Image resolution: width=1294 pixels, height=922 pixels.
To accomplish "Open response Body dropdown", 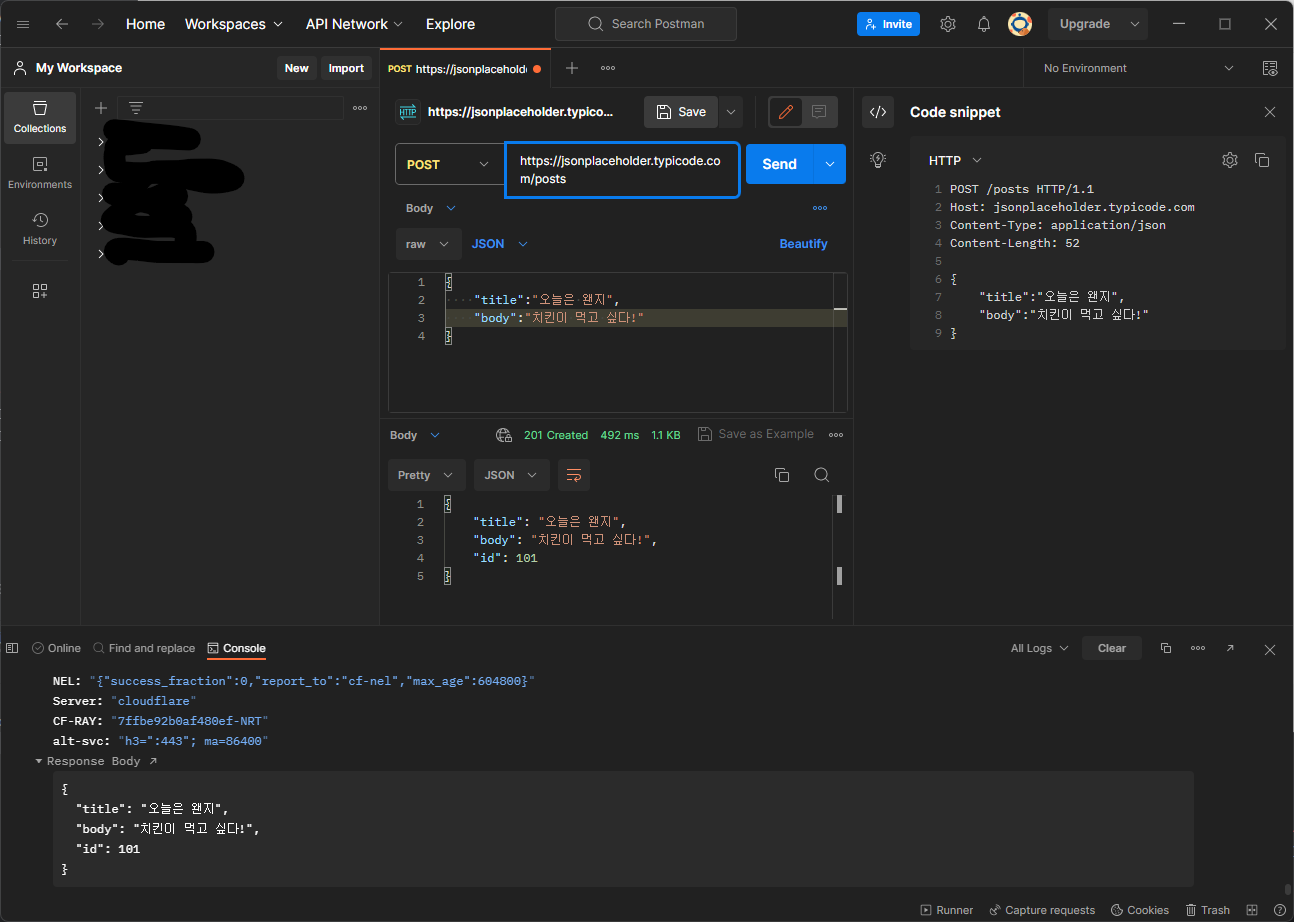I will coord(415,435).
